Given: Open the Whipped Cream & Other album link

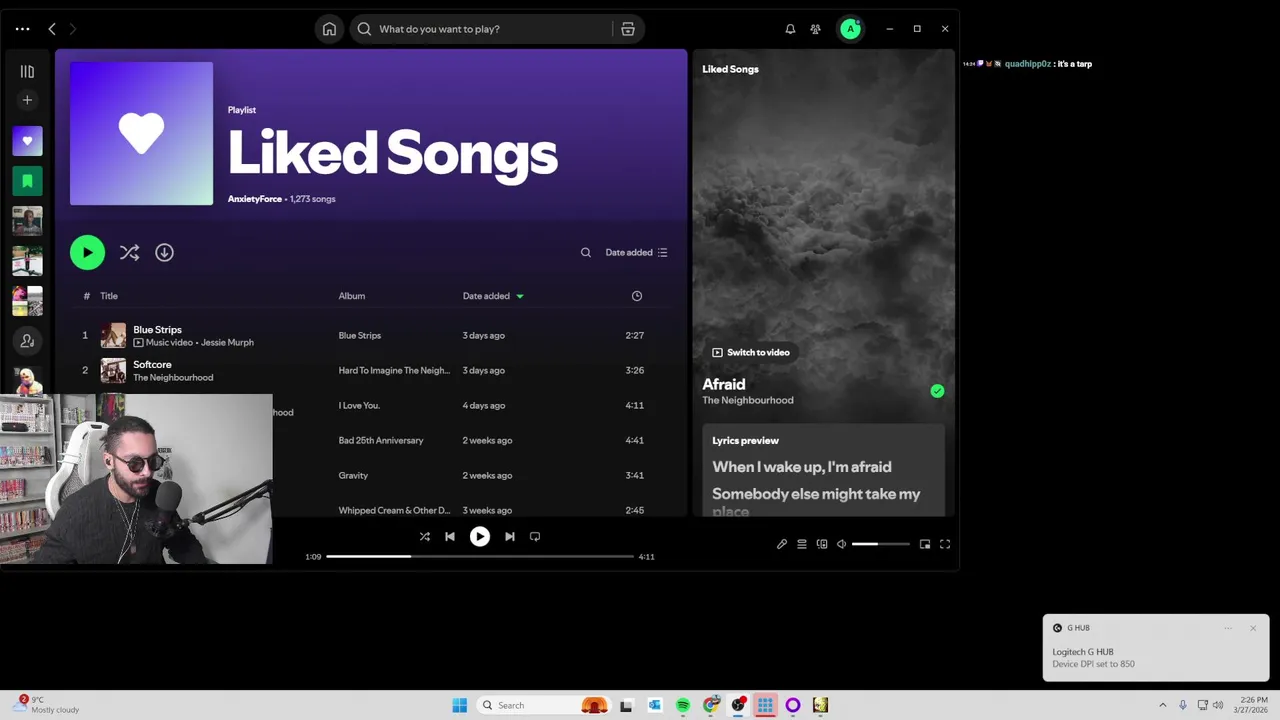Looking at the screenshot, I should (x=394, y=510).
